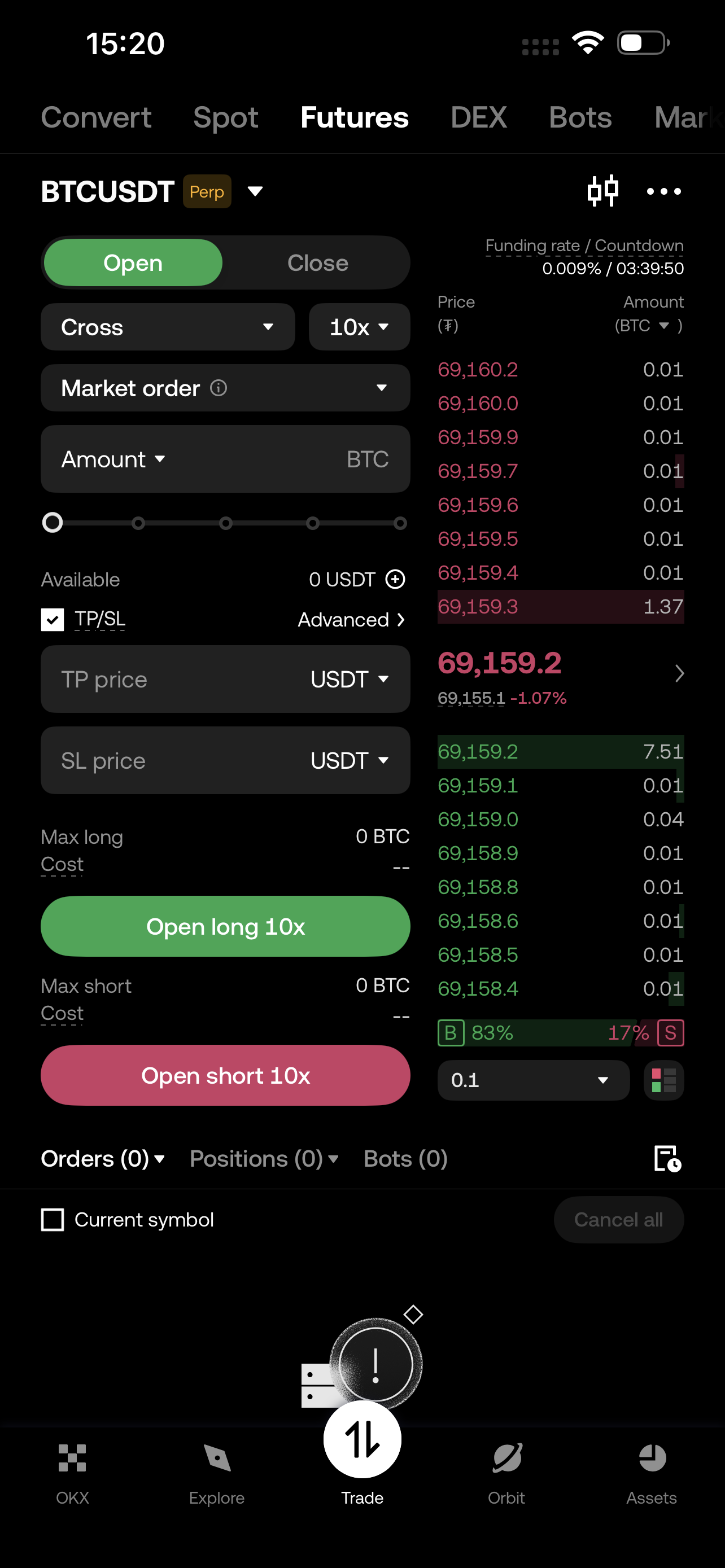The image size is (725, 1568).
Task: Tap Market order info icon
Action: (219, 388)
